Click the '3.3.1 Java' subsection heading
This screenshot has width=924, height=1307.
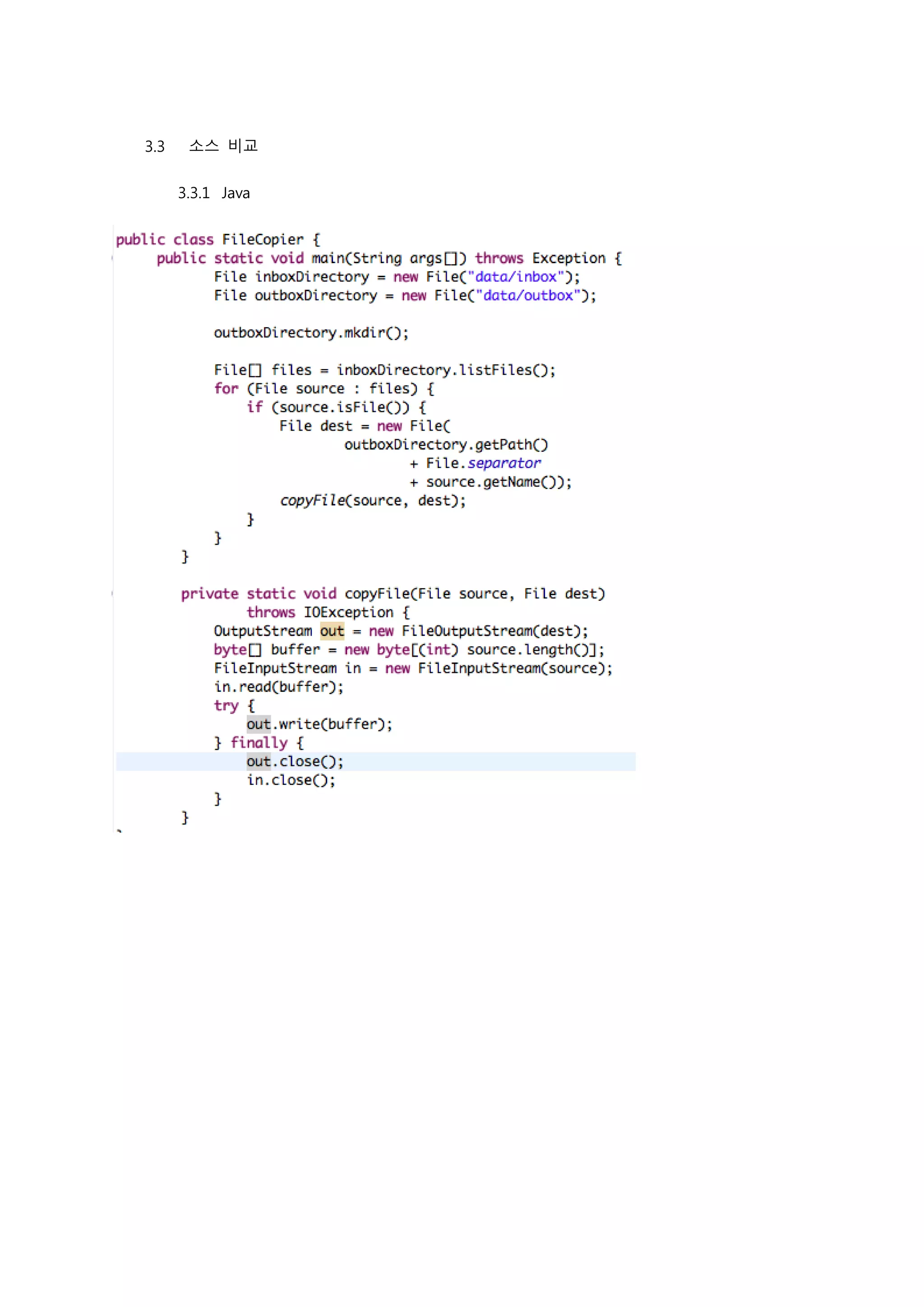click(x=213, y=193)
